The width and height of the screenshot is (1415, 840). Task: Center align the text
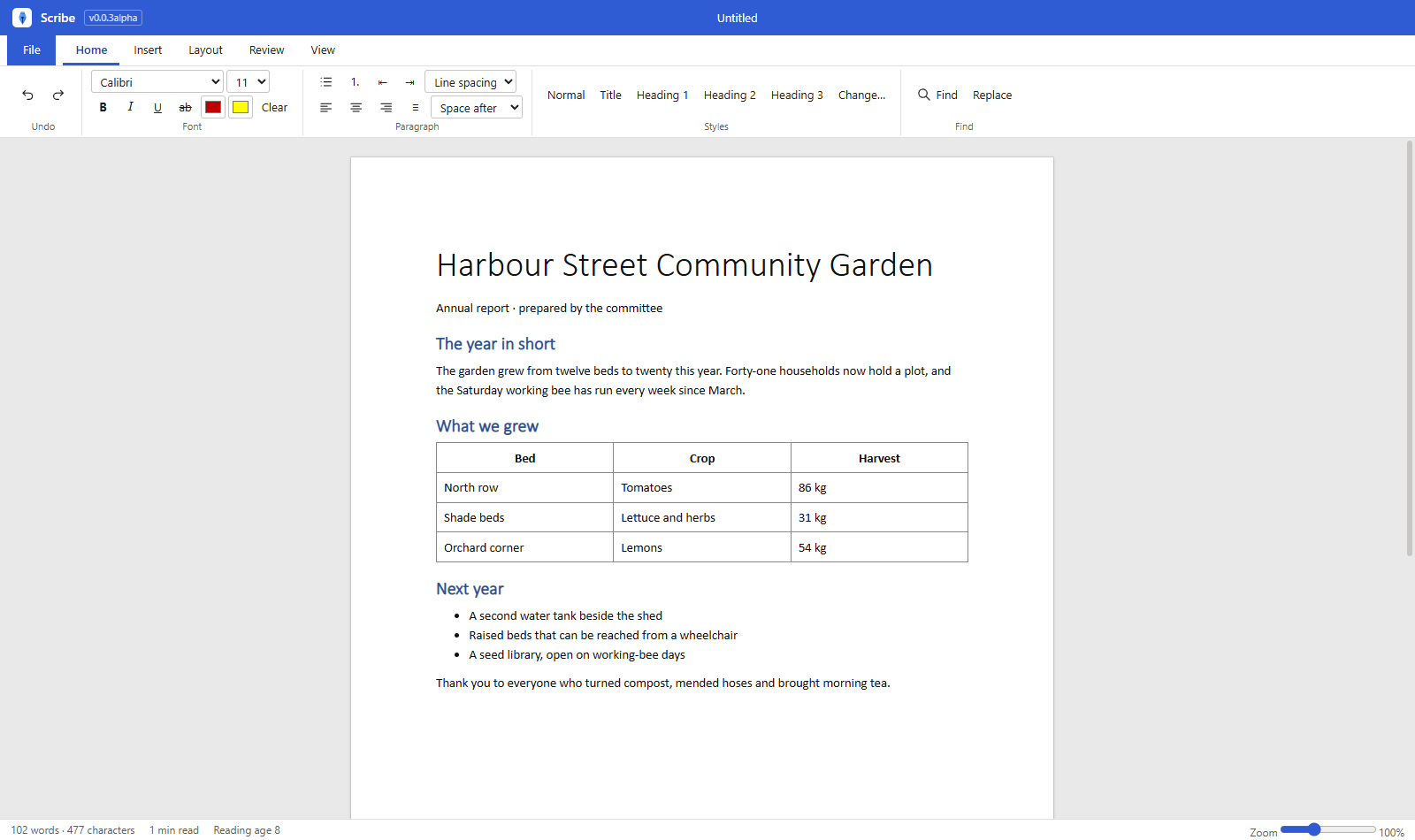[x=356, y=107]
